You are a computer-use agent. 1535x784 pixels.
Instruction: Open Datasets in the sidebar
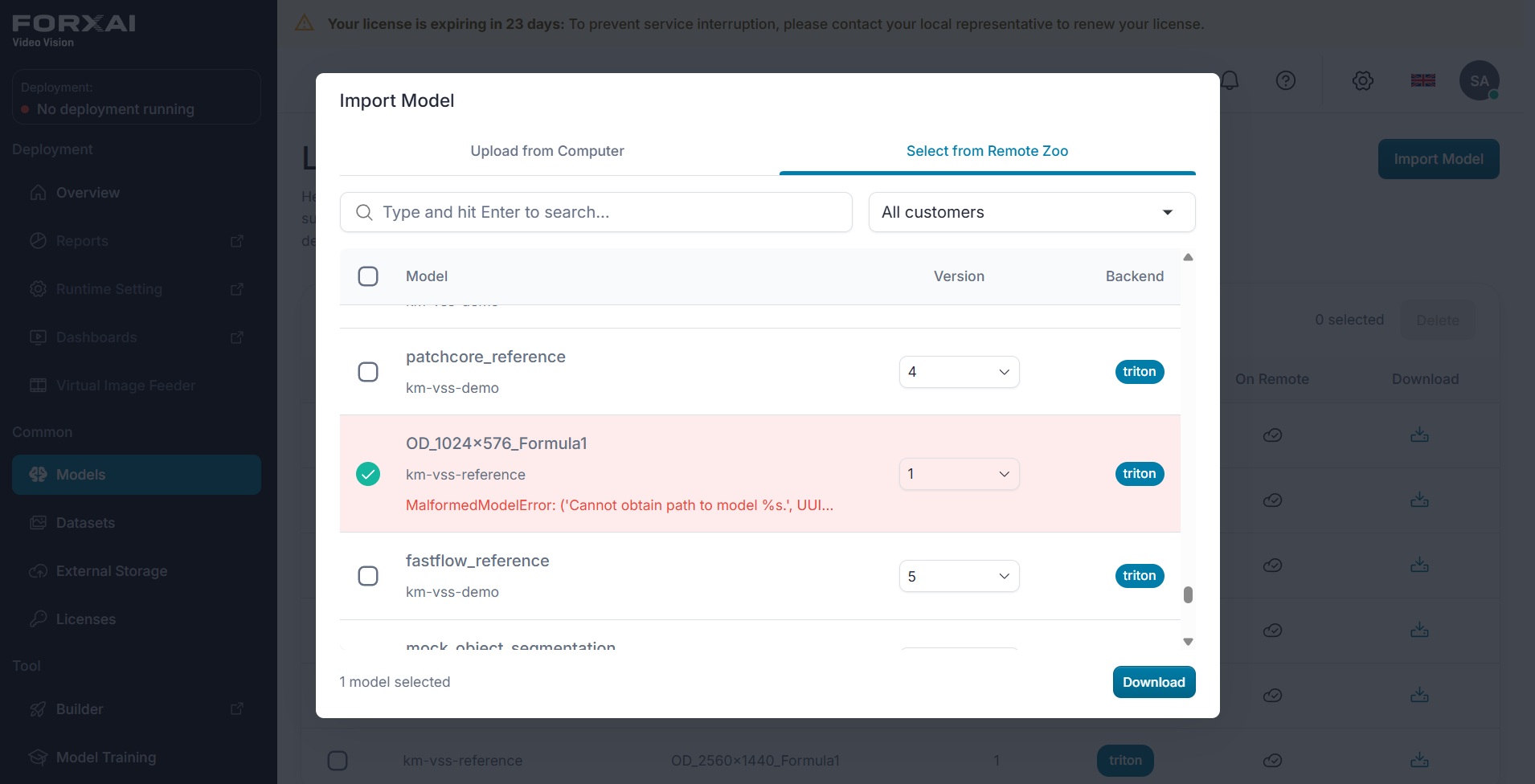tap(137, 523)
